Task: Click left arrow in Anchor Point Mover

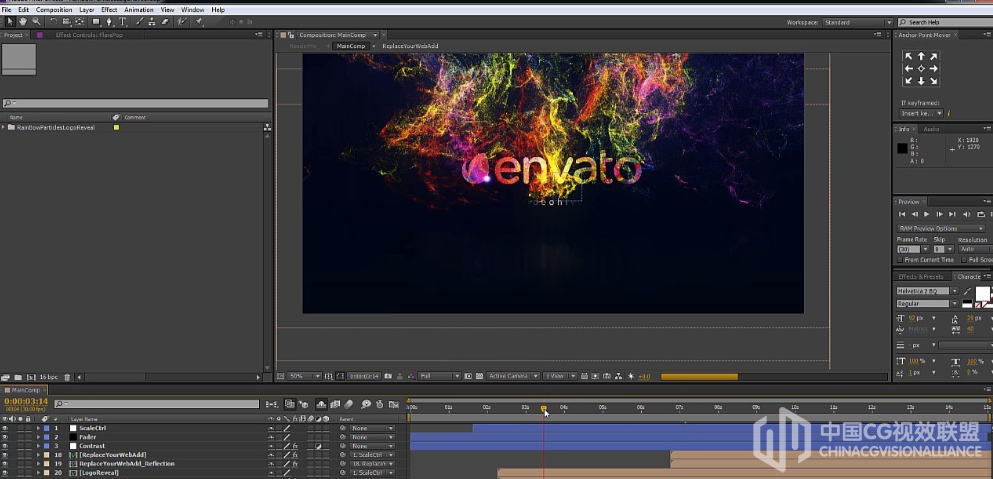Action: 909,68
